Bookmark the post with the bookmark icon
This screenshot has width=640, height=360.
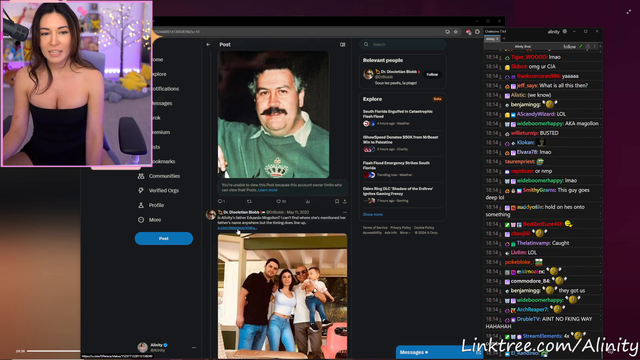337,201
